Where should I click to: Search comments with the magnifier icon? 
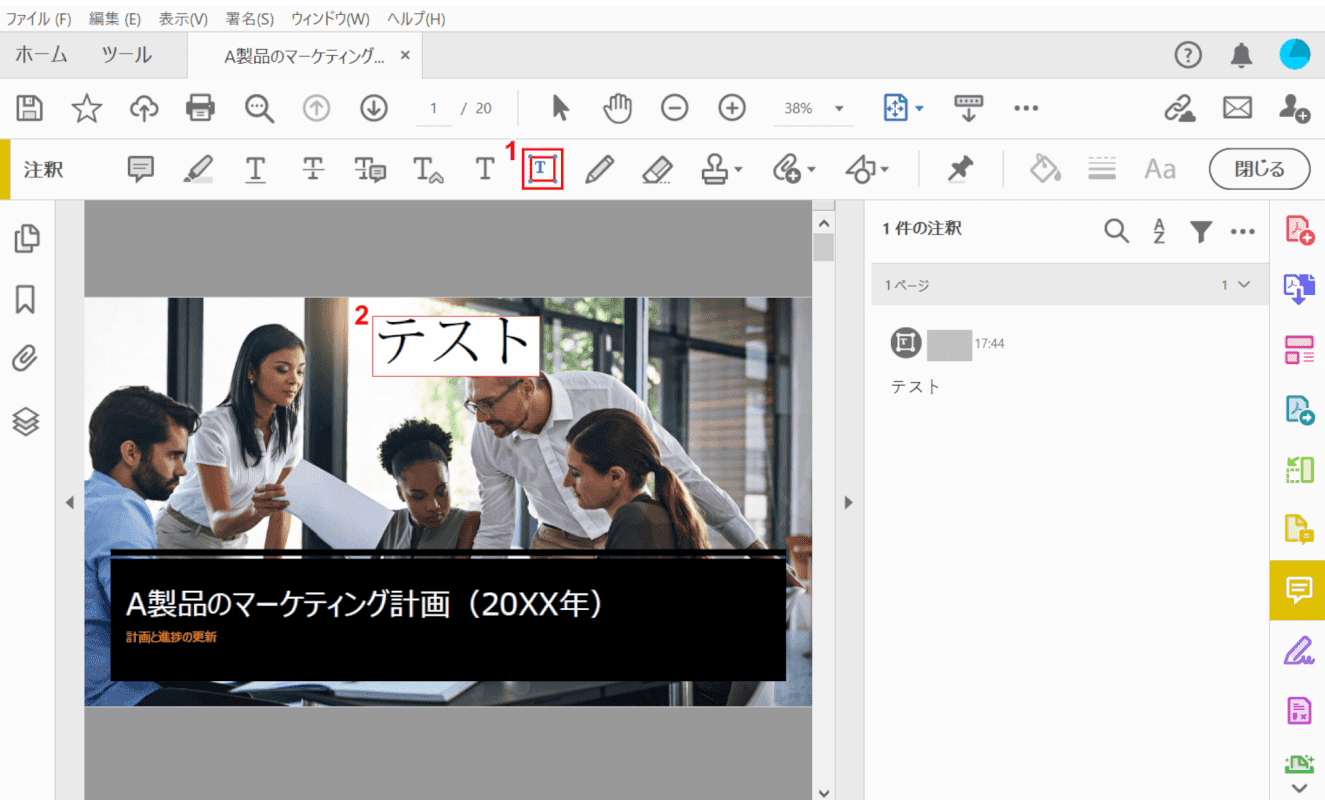pos(1116,231)
